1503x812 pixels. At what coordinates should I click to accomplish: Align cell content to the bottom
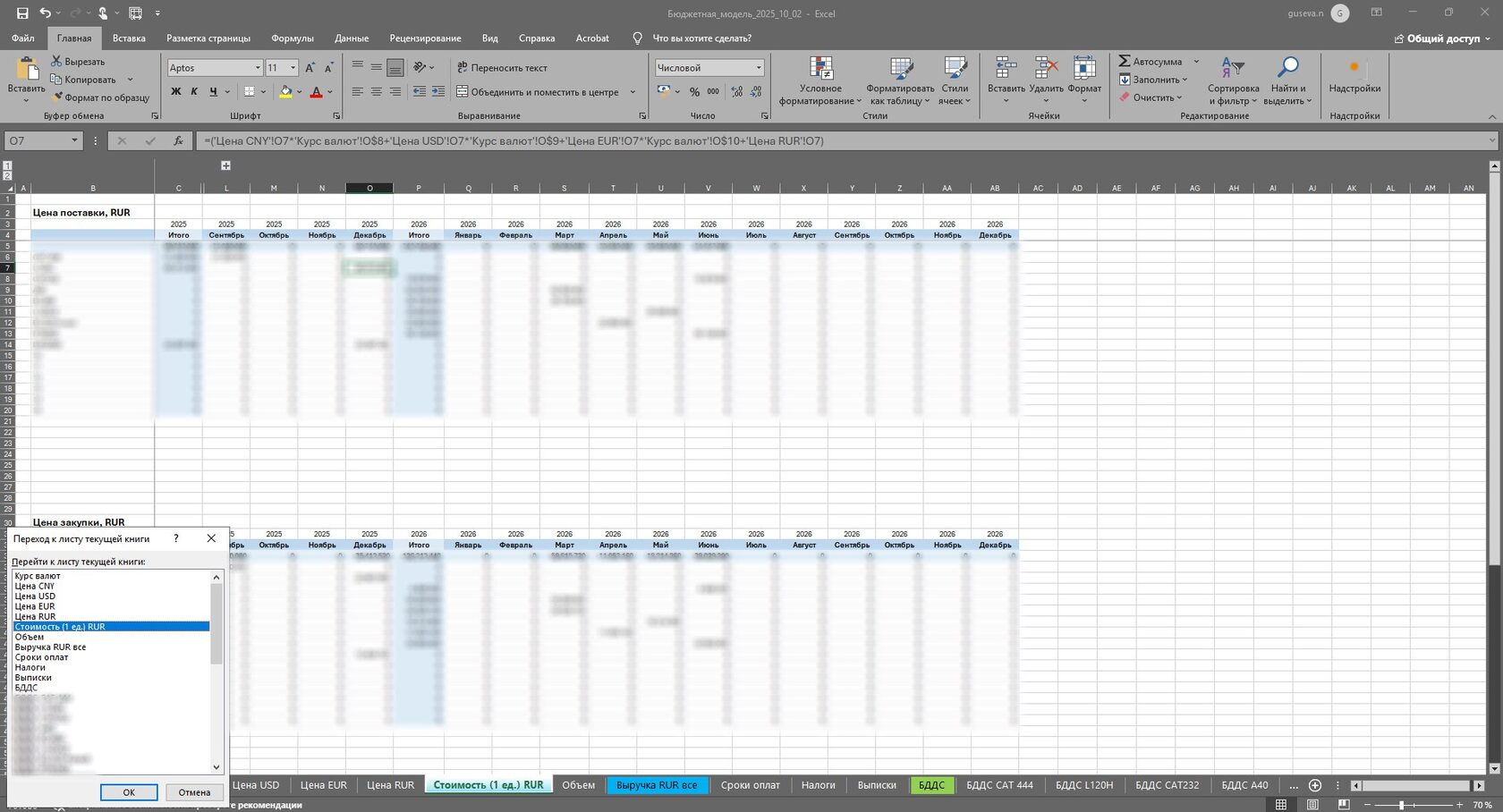tap(395, 67)
